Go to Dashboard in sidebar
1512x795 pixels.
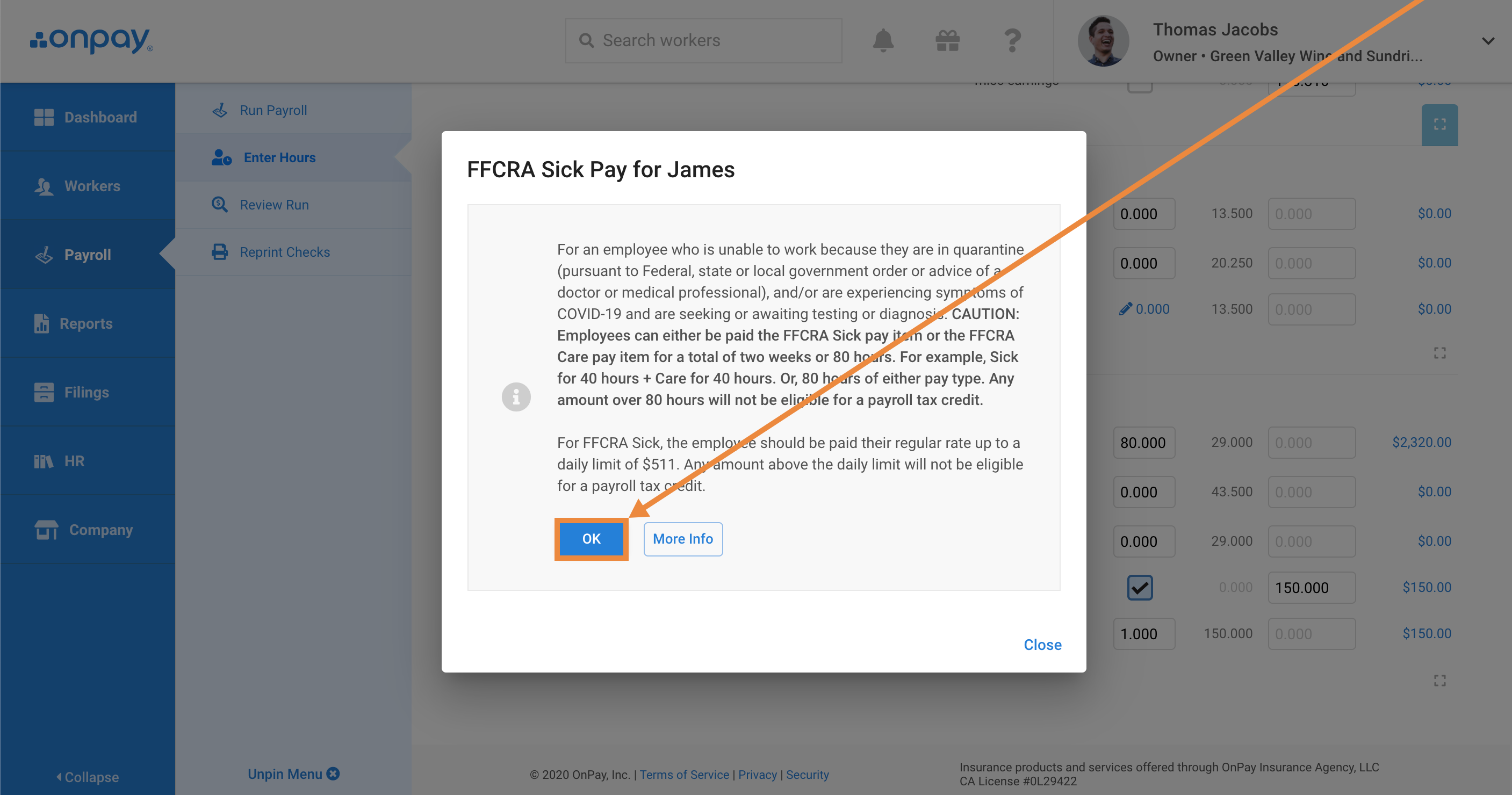(x=88, y=117)
